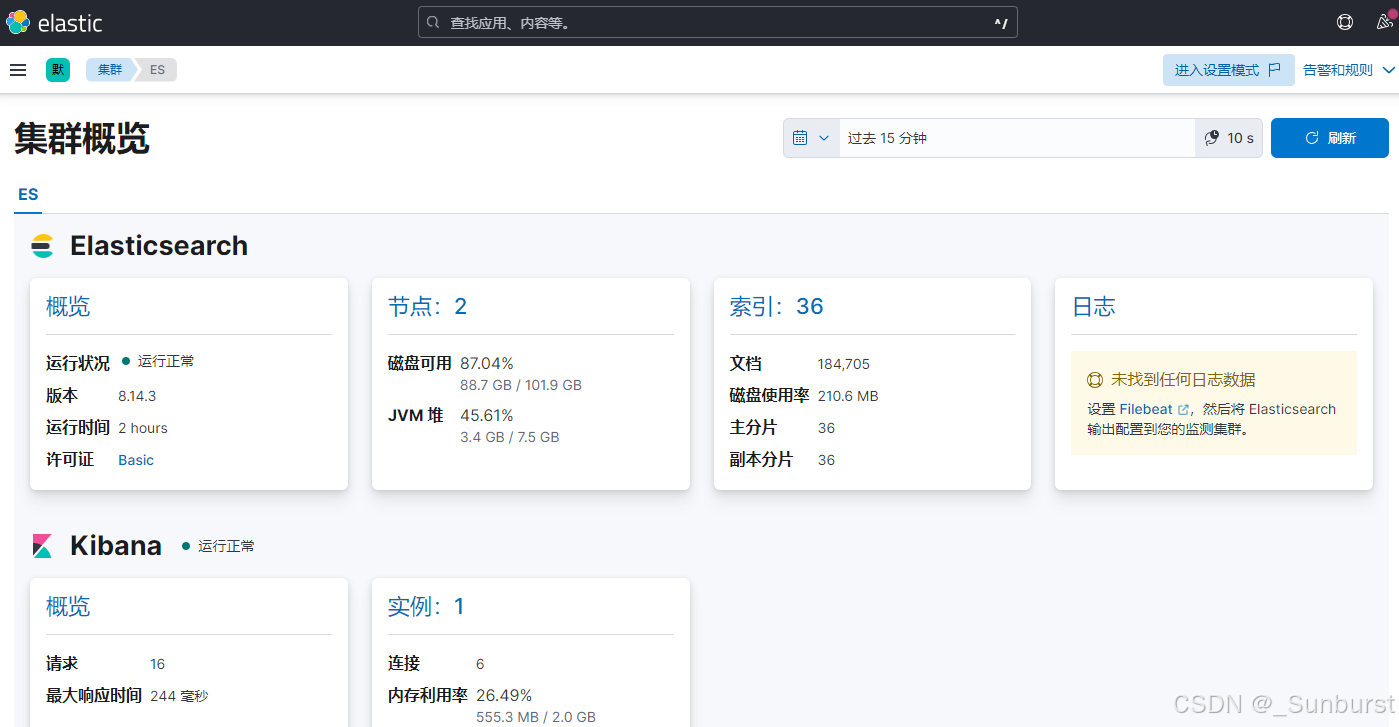The width and height of the screenshot is (1399, 727).
Task: Open the 索引: 36 link
Action: 776,307
